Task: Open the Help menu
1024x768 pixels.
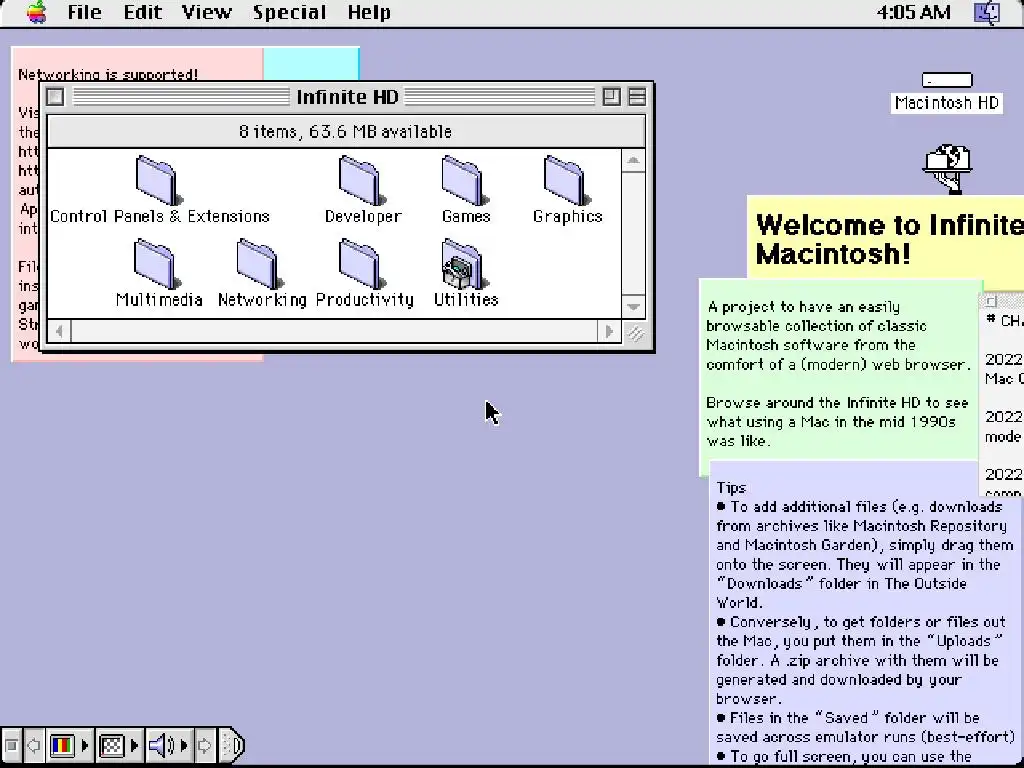Action: coord(369,12)
